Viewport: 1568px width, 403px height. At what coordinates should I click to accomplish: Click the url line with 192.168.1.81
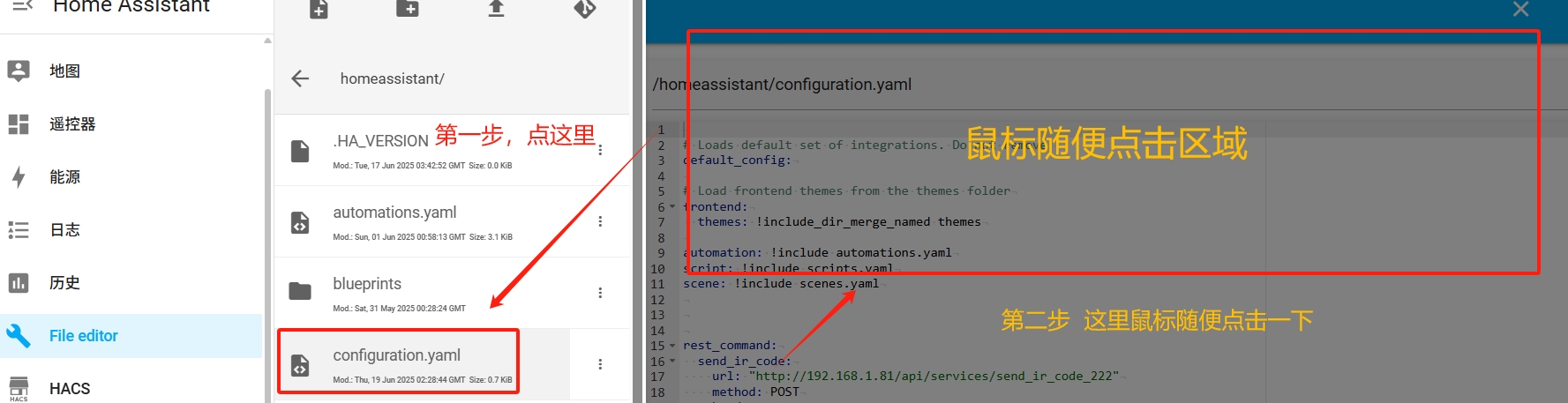tap(915, 377)
